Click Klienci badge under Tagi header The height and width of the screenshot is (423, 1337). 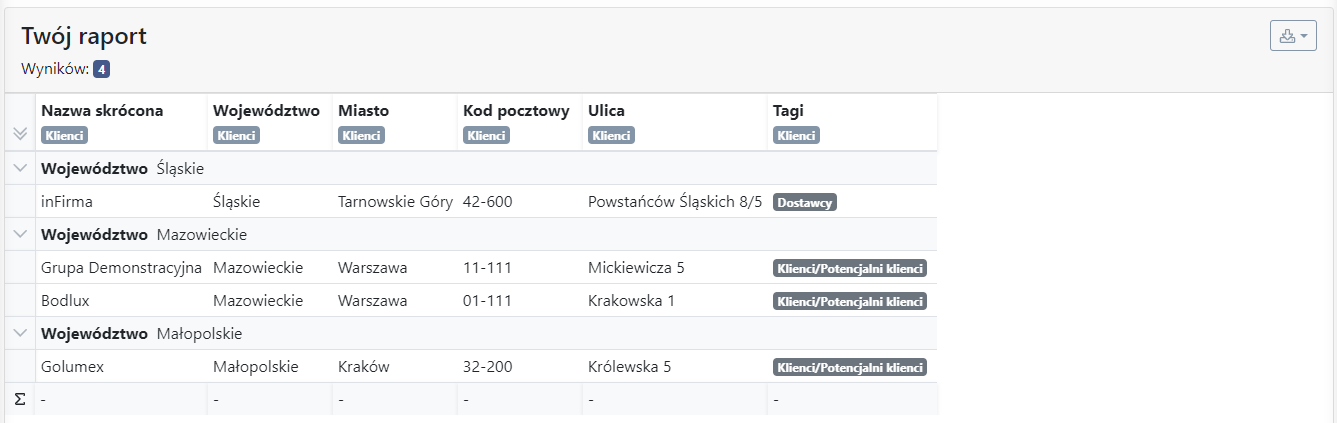pyautogui.click(x=797, y=135)
